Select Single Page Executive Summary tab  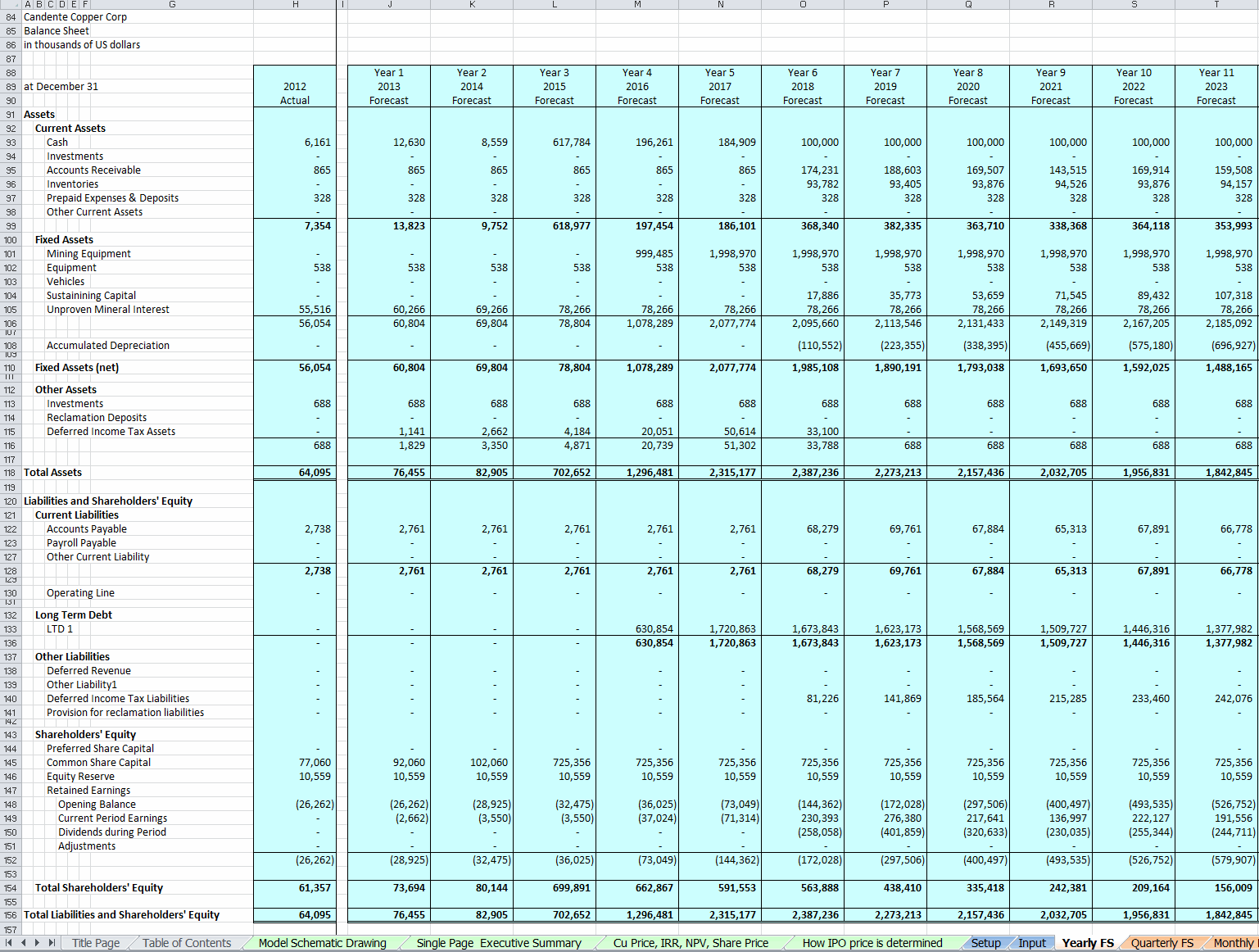coord(499,943)
